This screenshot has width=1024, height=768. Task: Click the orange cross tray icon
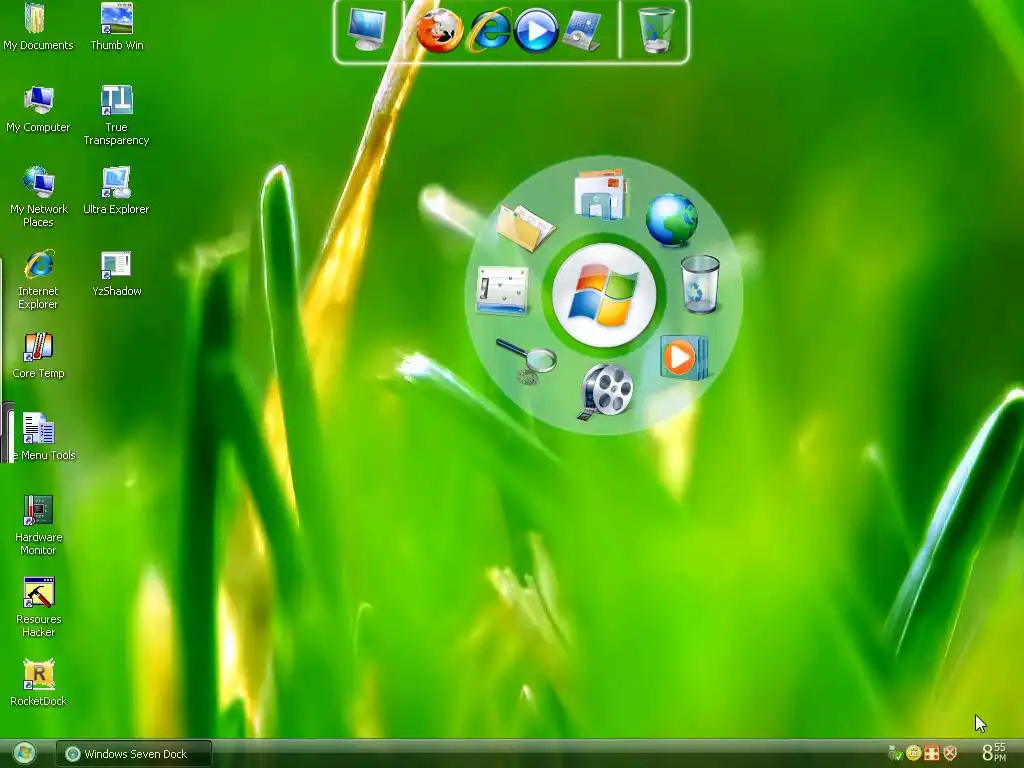pos(932,753)
